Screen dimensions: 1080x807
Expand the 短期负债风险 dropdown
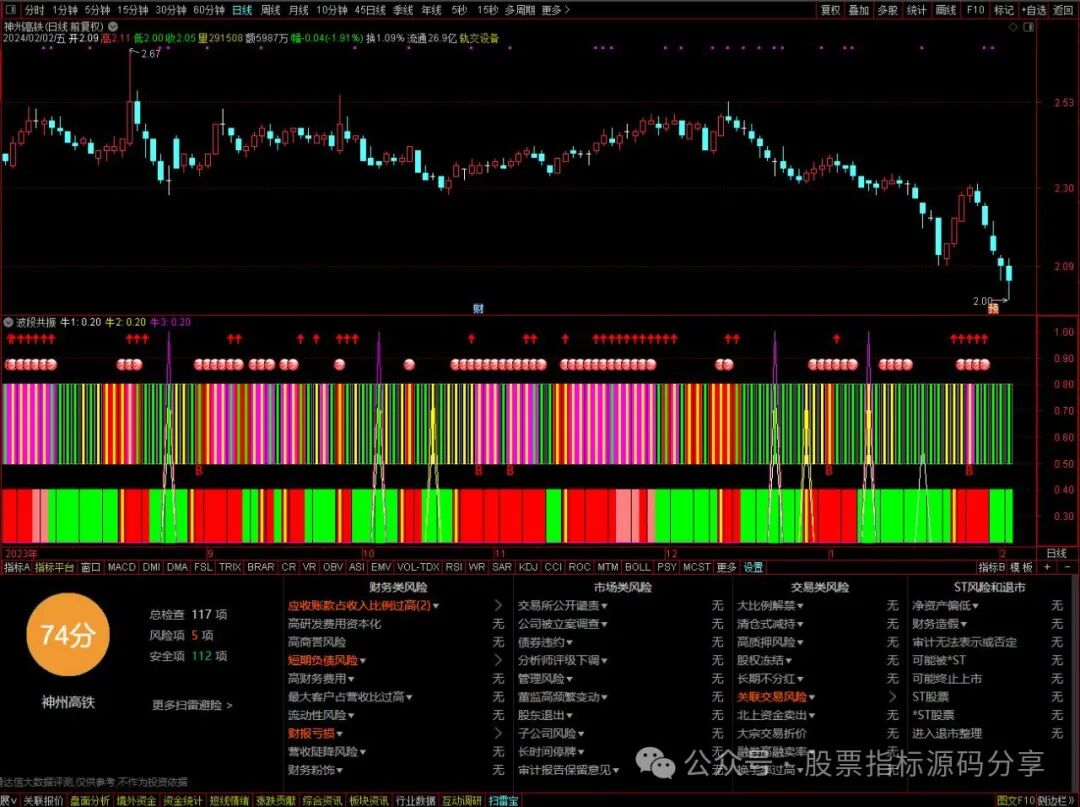coord(363,660)
